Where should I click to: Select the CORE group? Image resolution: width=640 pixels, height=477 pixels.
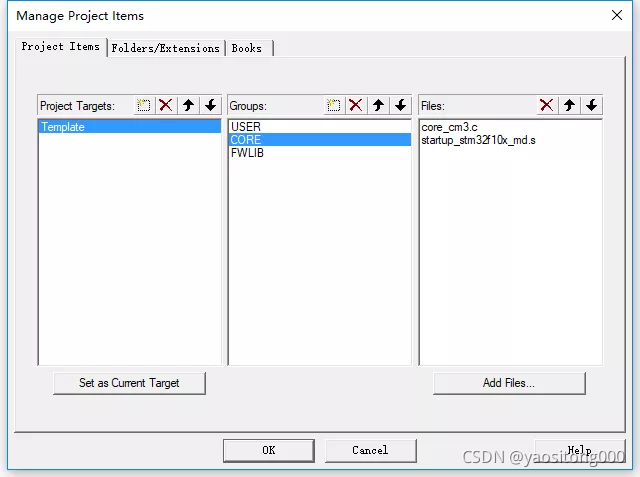(320, 140)
